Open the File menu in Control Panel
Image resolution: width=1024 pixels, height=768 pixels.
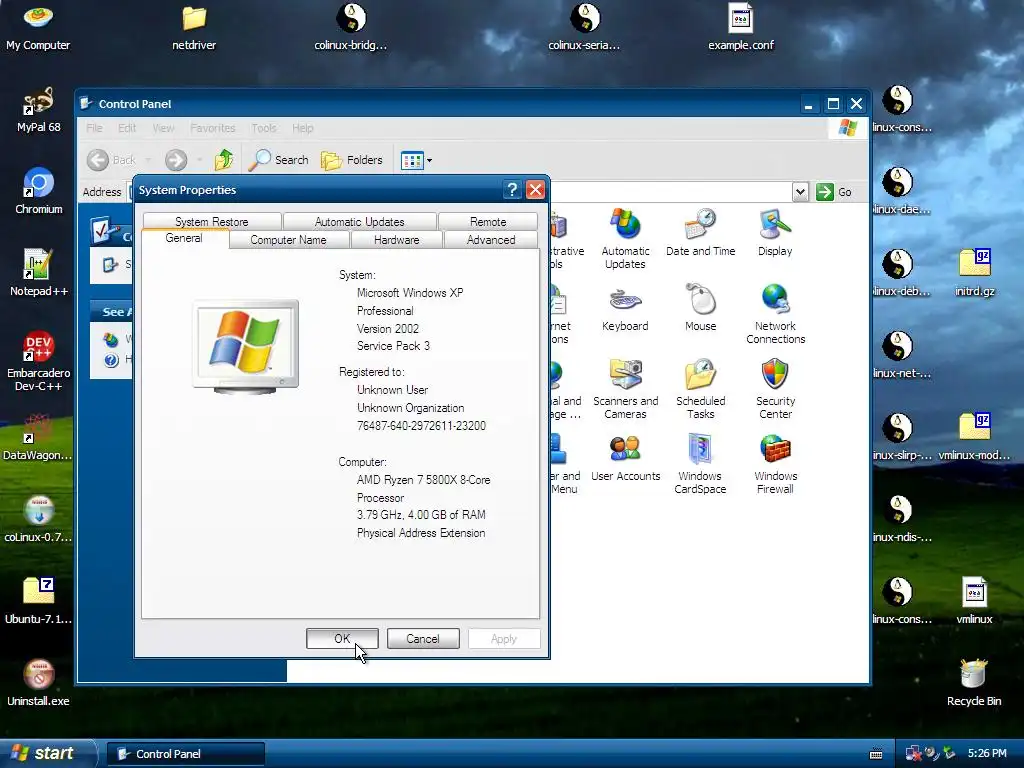[94, 128]
